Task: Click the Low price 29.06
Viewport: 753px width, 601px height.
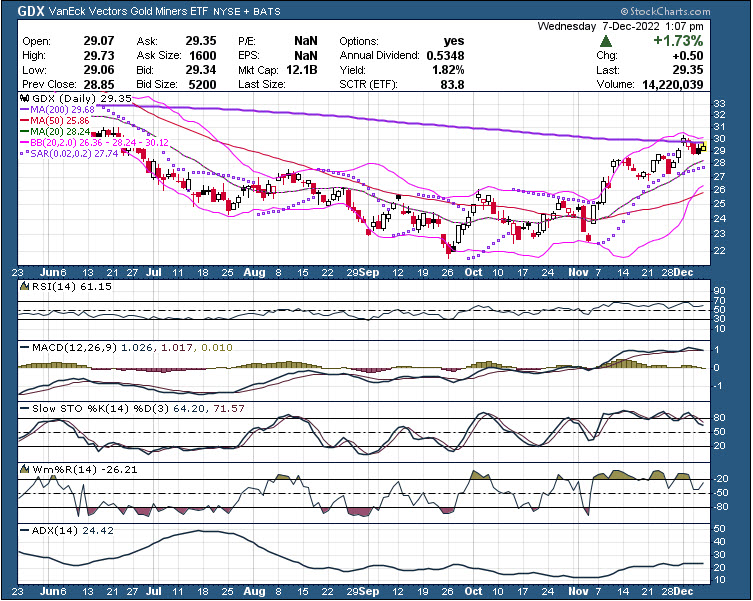Action: point(98,70)
